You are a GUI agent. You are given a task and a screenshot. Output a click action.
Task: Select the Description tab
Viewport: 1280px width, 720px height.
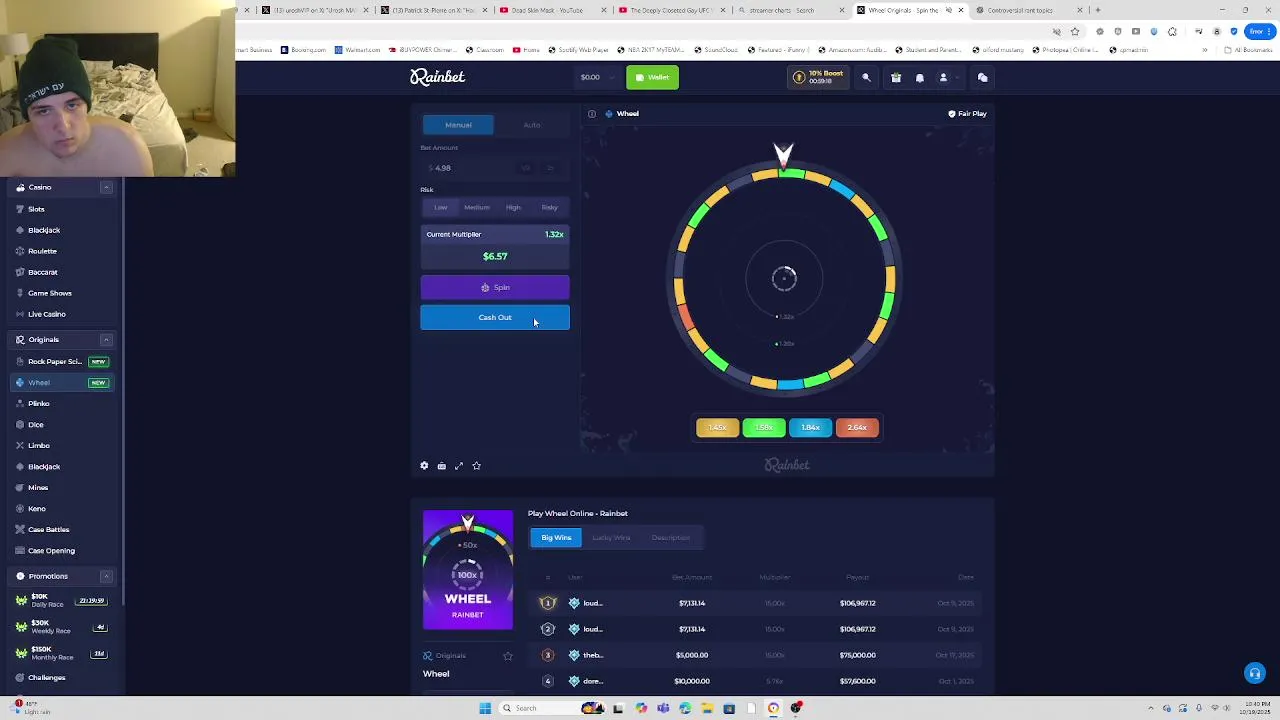(670, 538)
